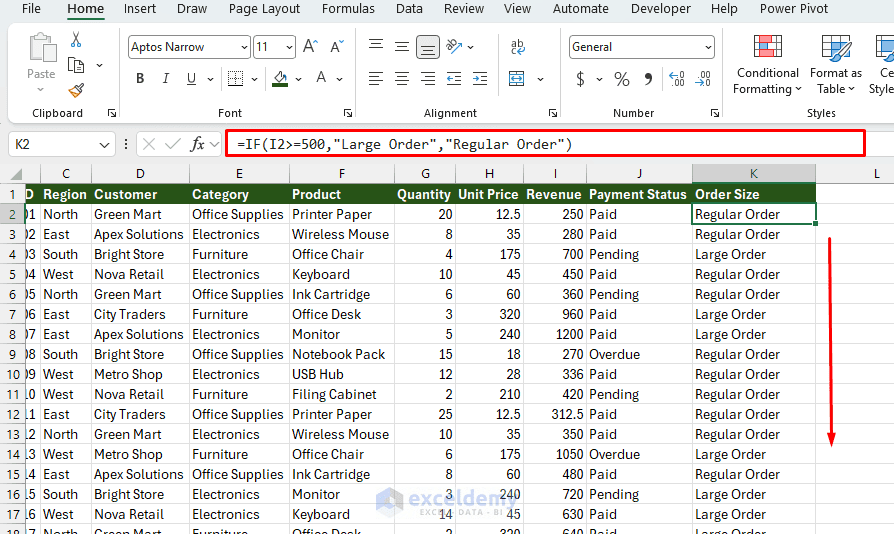894x534 pixels.
Task: Open the font size dropdown
Action: coord(289,47)
